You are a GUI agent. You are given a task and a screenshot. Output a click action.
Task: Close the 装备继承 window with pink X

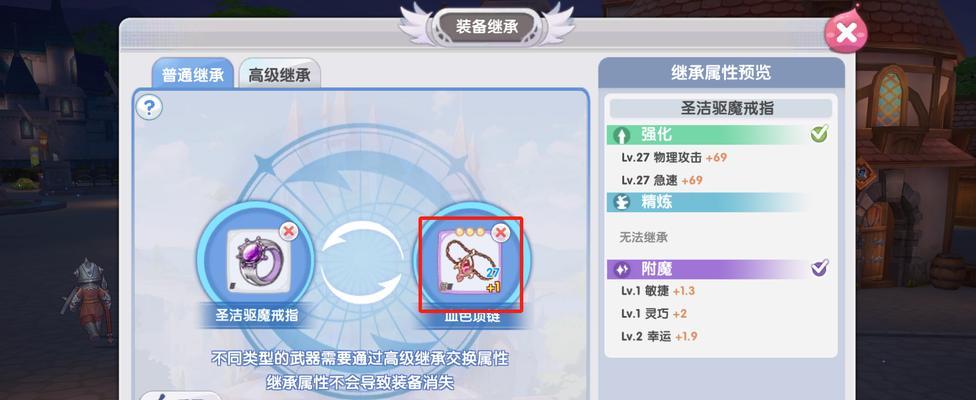(845, 32)
